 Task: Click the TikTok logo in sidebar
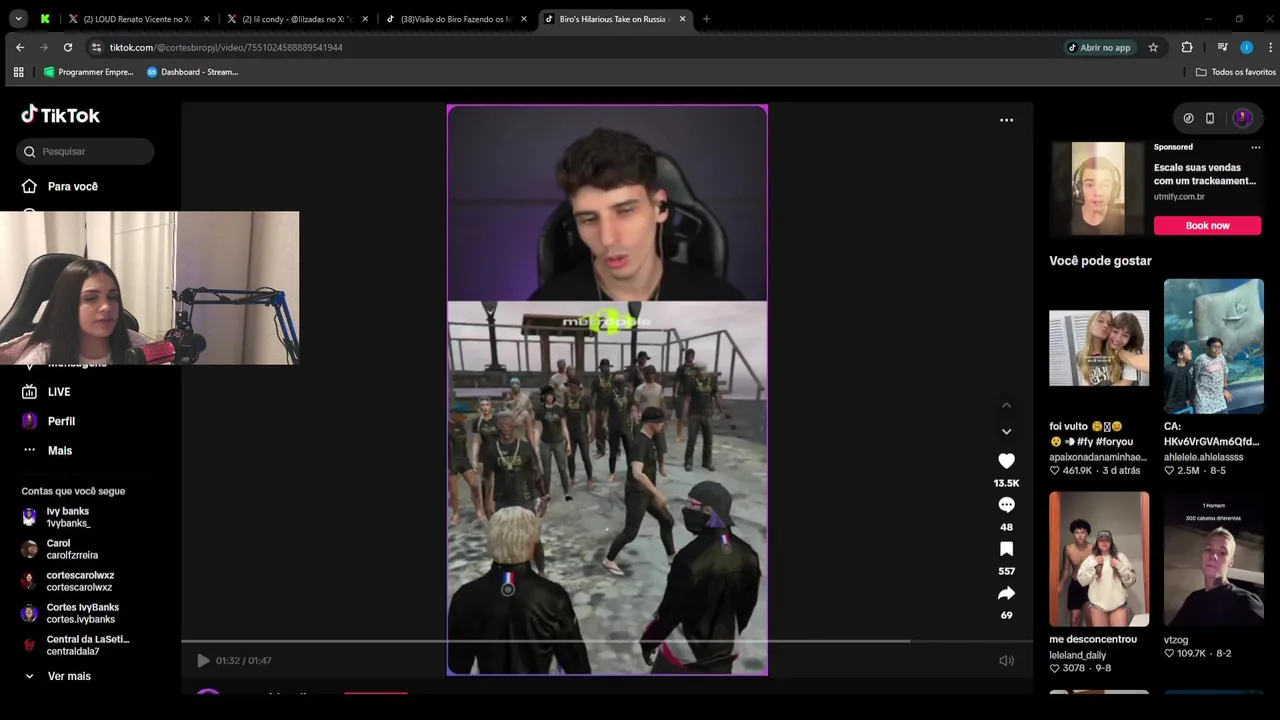pyautogui.click(x=60, y=115)
